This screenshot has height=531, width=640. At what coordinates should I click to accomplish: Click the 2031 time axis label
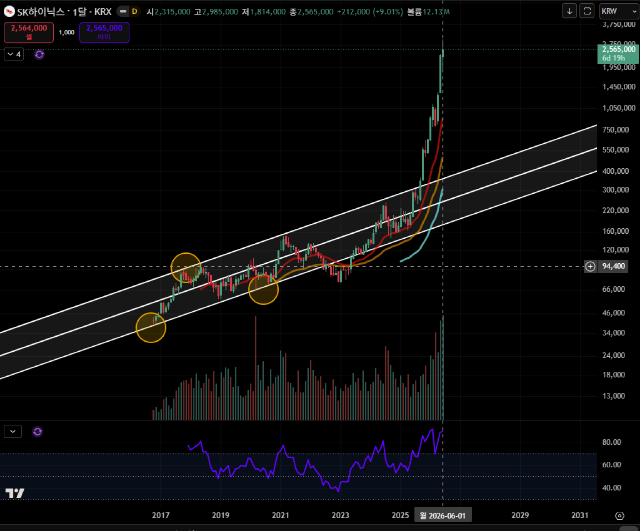point(580,515)
